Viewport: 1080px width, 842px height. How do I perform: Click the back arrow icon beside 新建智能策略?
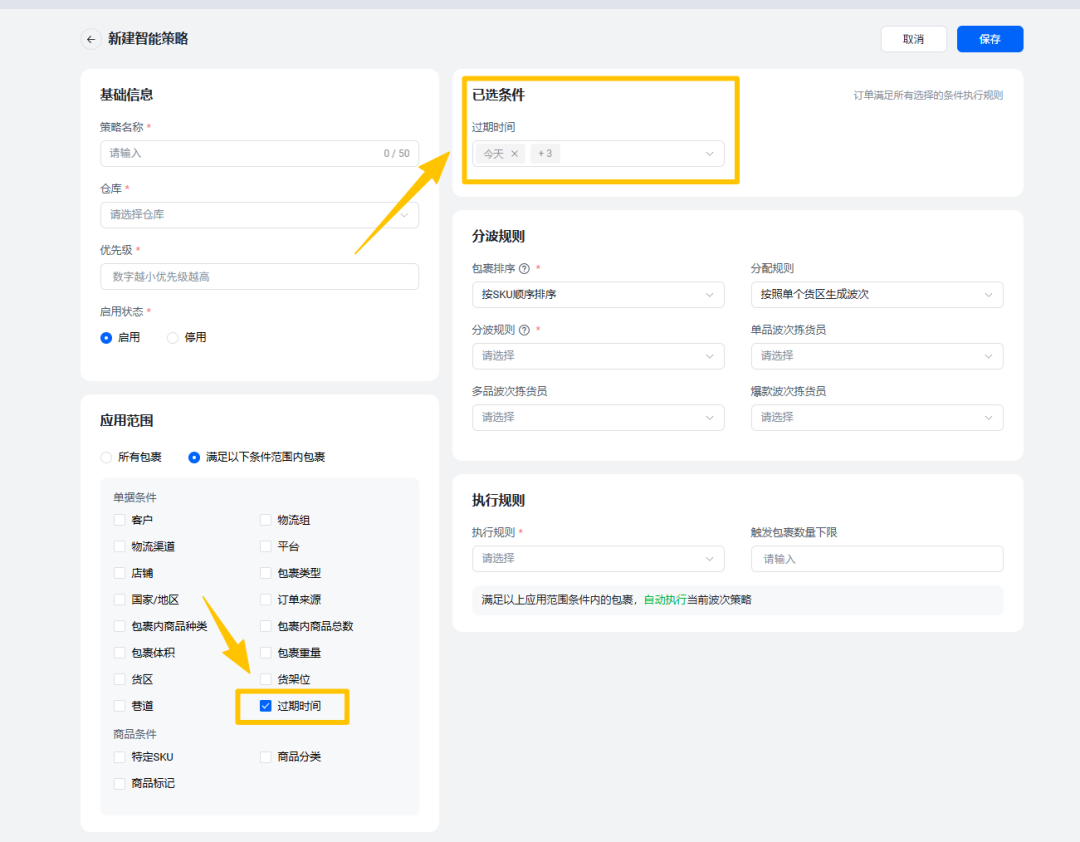91,39
